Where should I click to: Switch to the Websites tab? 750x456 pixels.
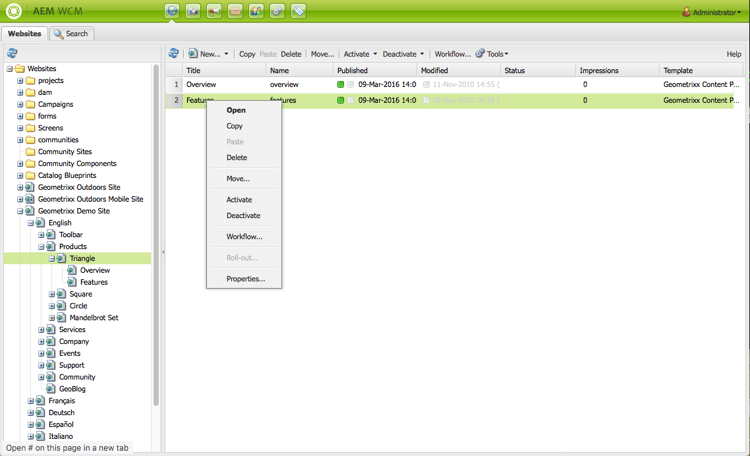24,33
